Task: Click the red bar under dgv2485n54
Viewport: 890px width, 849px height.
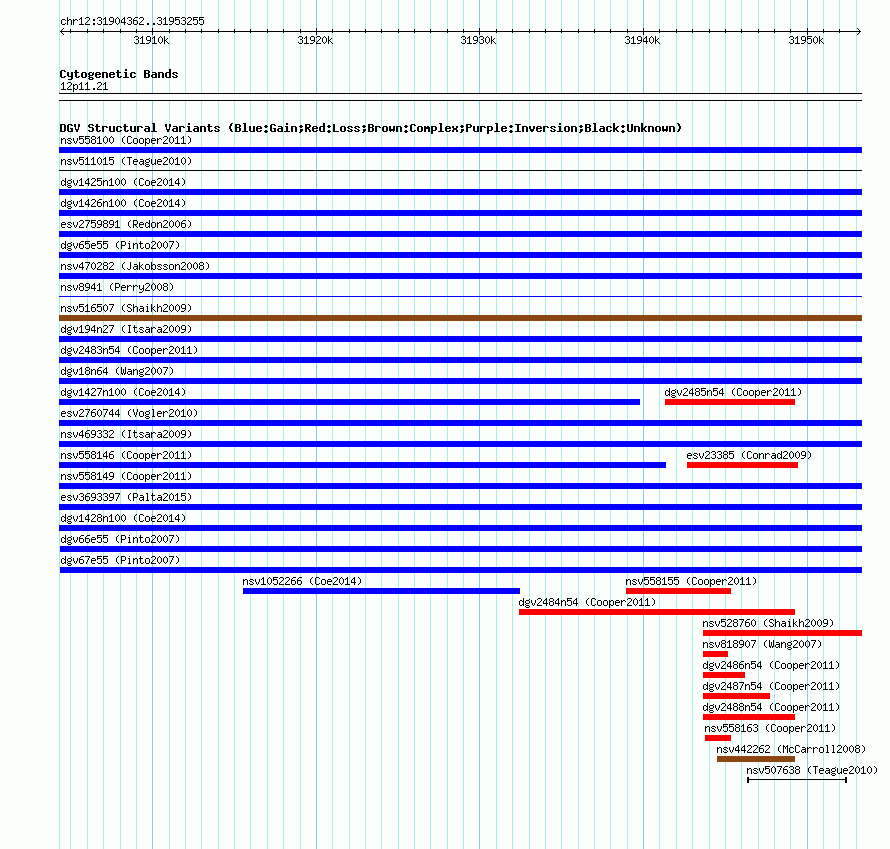Action: pyautogui.click(x=729, y=402)
